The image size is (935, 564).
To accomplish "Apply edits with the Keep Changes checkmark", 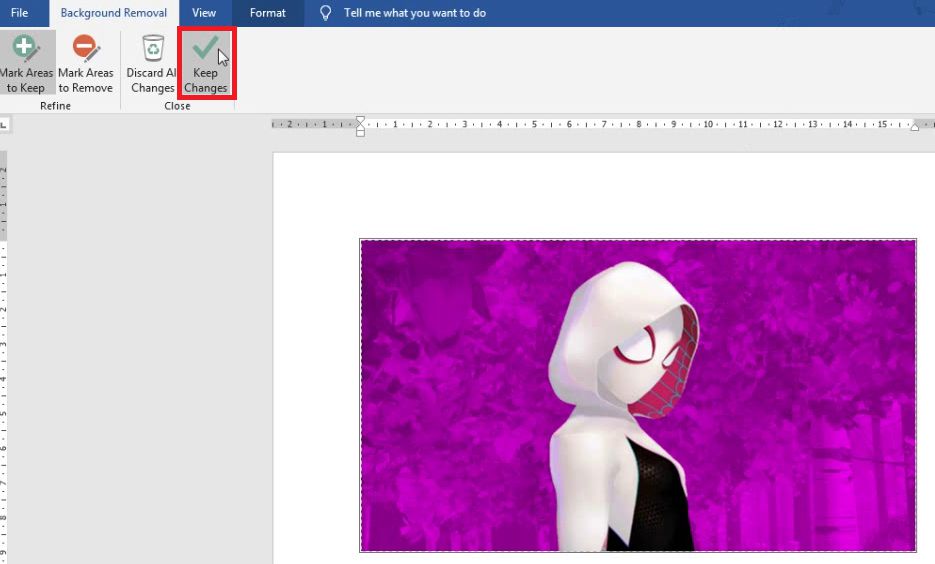I will click(x=206, y=63).
